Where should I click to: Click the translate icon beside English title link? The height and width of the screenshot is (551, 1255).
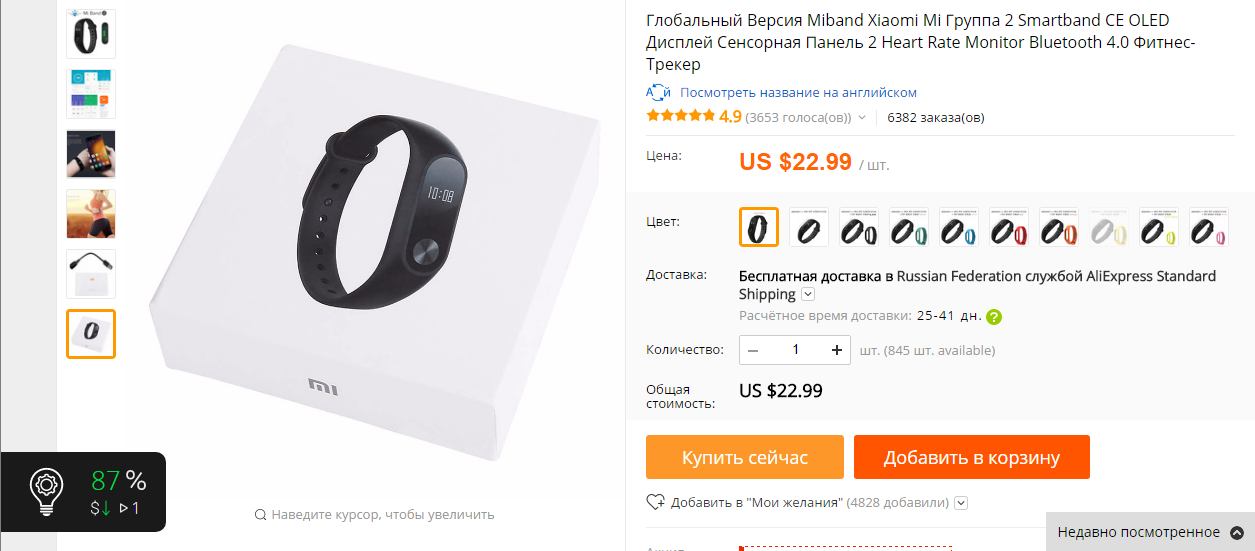tap(658, 92)
